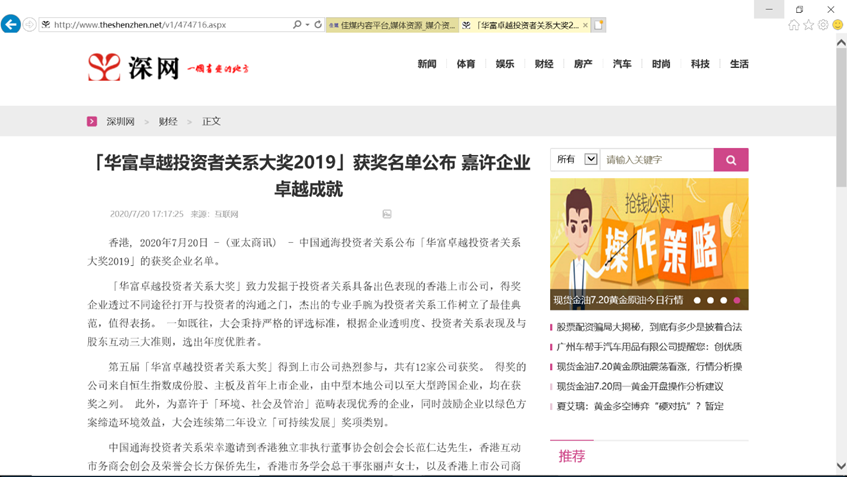Viewport: 847px width, 477px height.
Task: Open the 生活 navigation menu
Action: point(739,64)
